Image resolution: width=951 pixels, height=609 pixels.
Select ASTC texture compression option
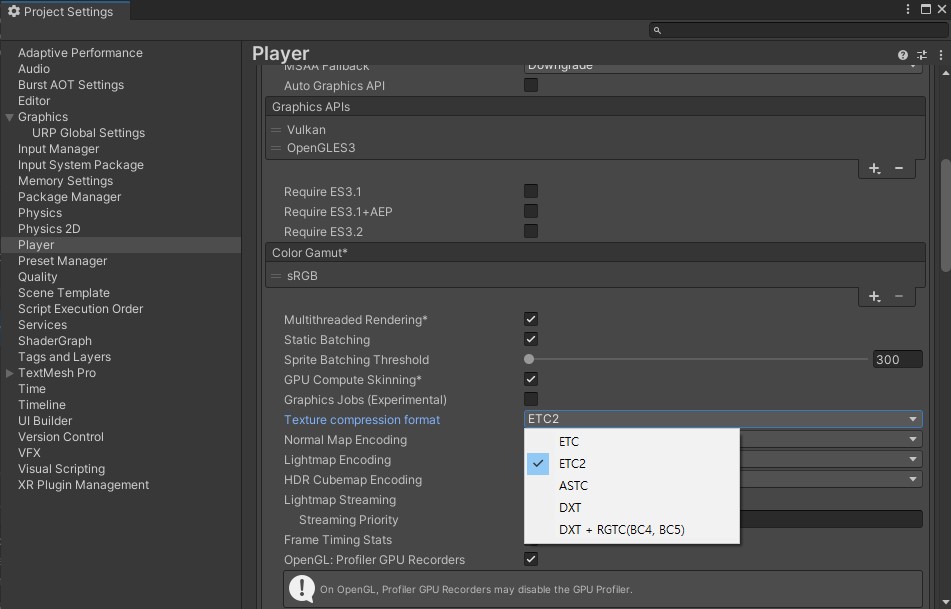(x=632, y=485)
